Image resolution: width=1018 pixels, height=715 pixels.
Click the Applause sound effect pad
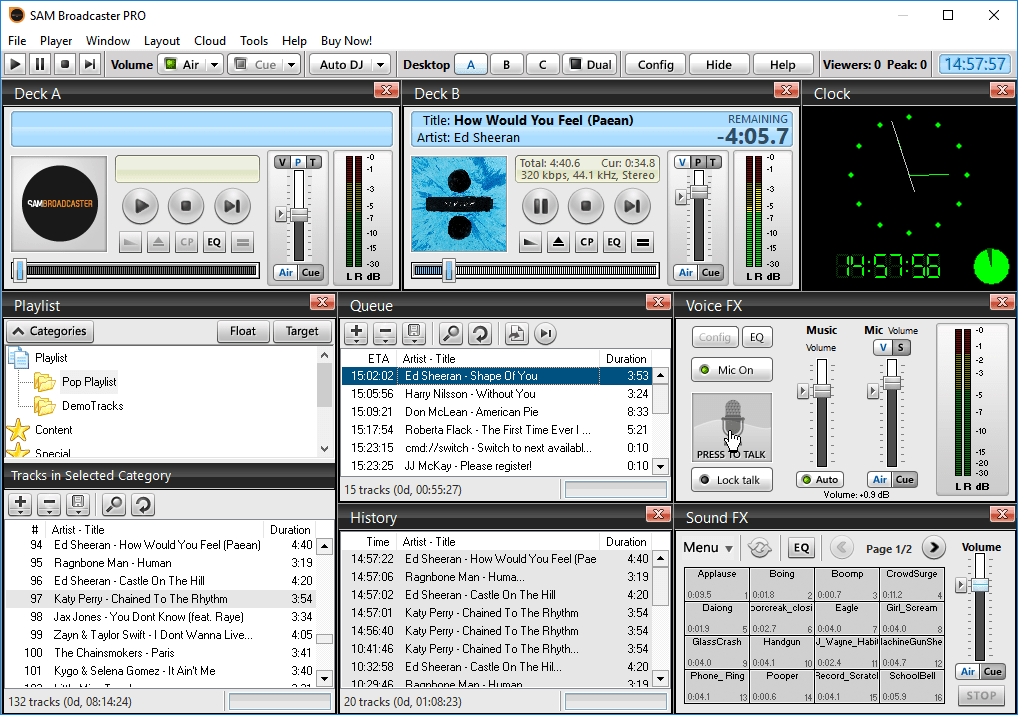(x=717, y=584)
